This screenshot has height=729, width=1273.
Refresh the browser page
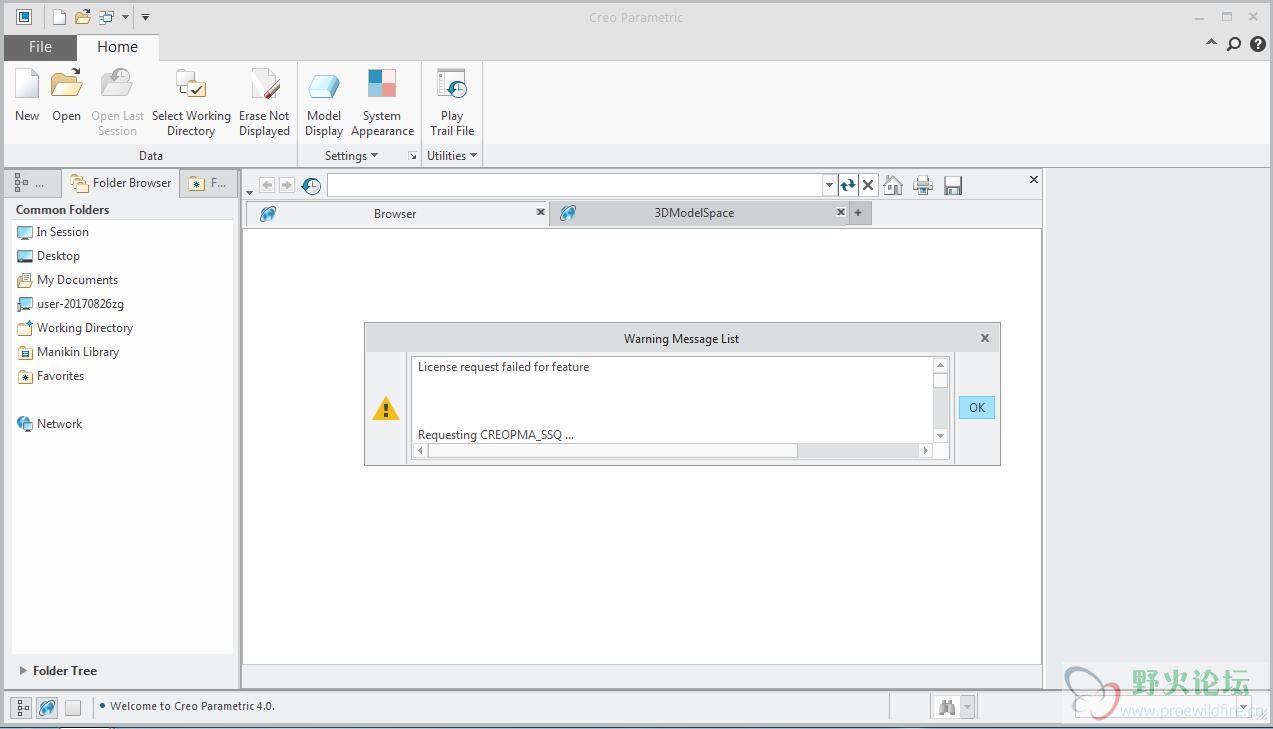(x=848, y=185)
